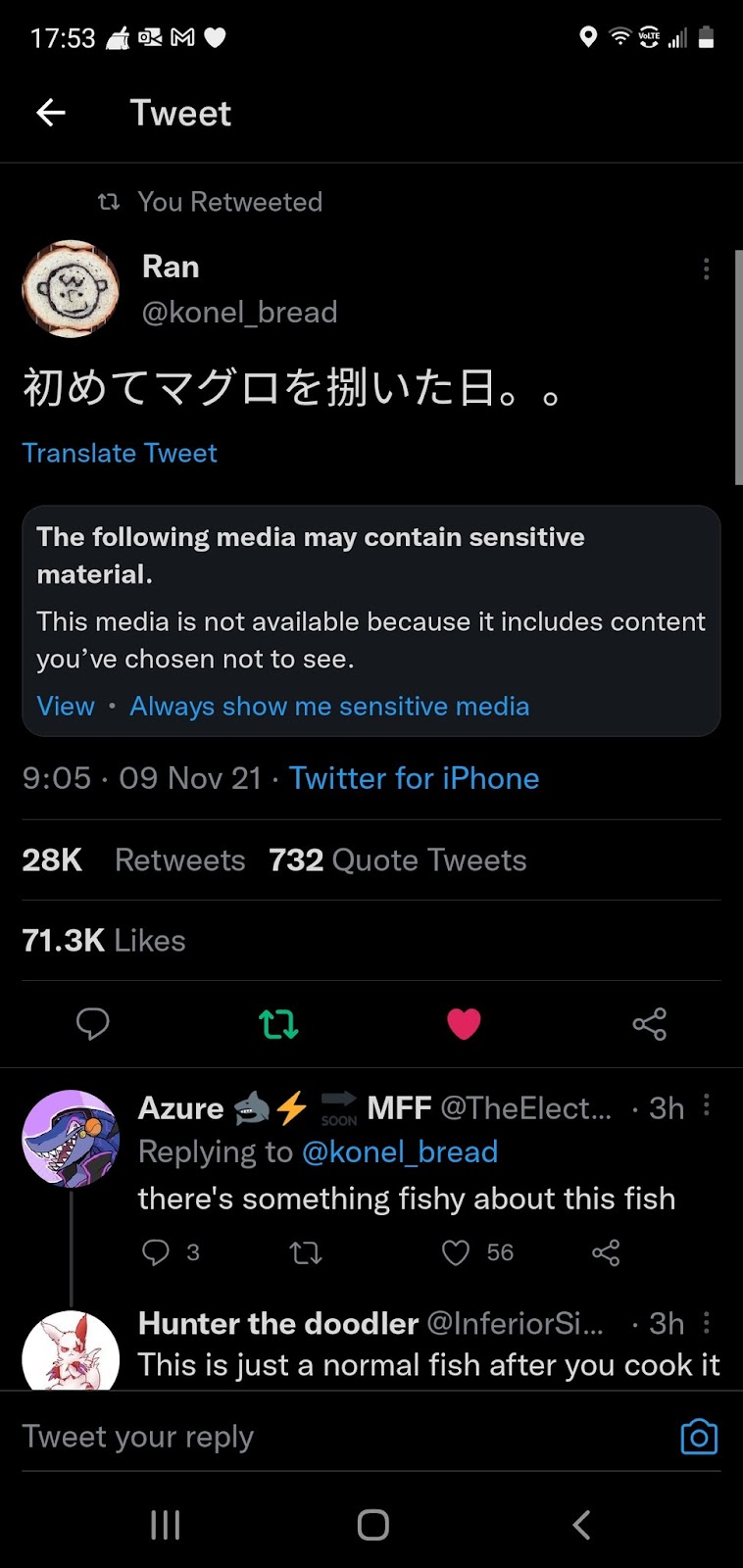
Task: Tap the back arrow in Tweet header
Action: [51, 114]
